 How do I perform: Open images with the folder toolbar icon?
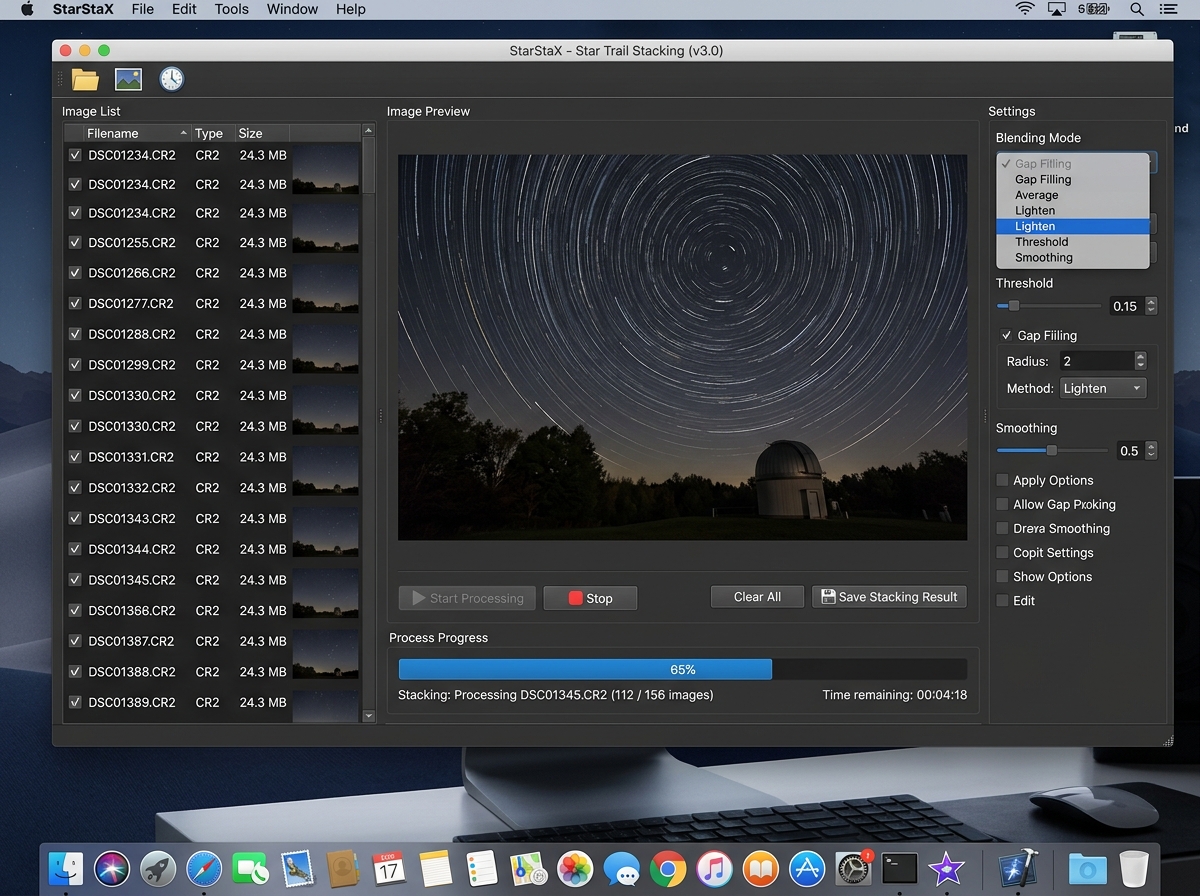[85, 80]
